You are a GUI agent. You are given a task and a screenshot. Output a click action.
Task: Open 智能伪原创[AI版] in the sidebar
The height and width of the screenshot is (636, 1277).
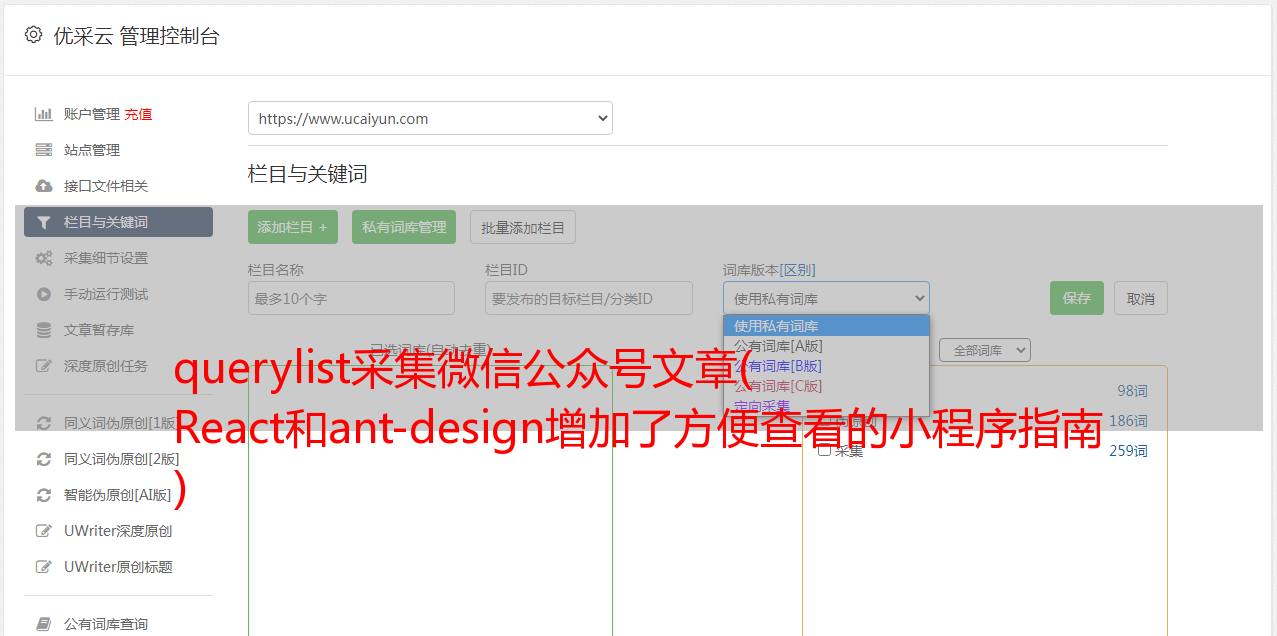(118, 495)
